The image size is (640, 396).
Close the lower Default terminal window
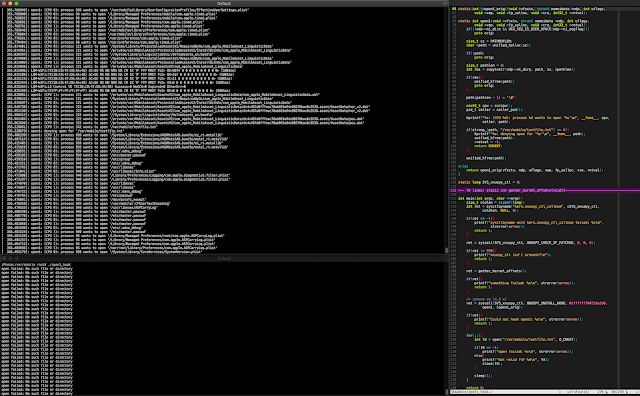pyautogui.click(x=4, y=258)
